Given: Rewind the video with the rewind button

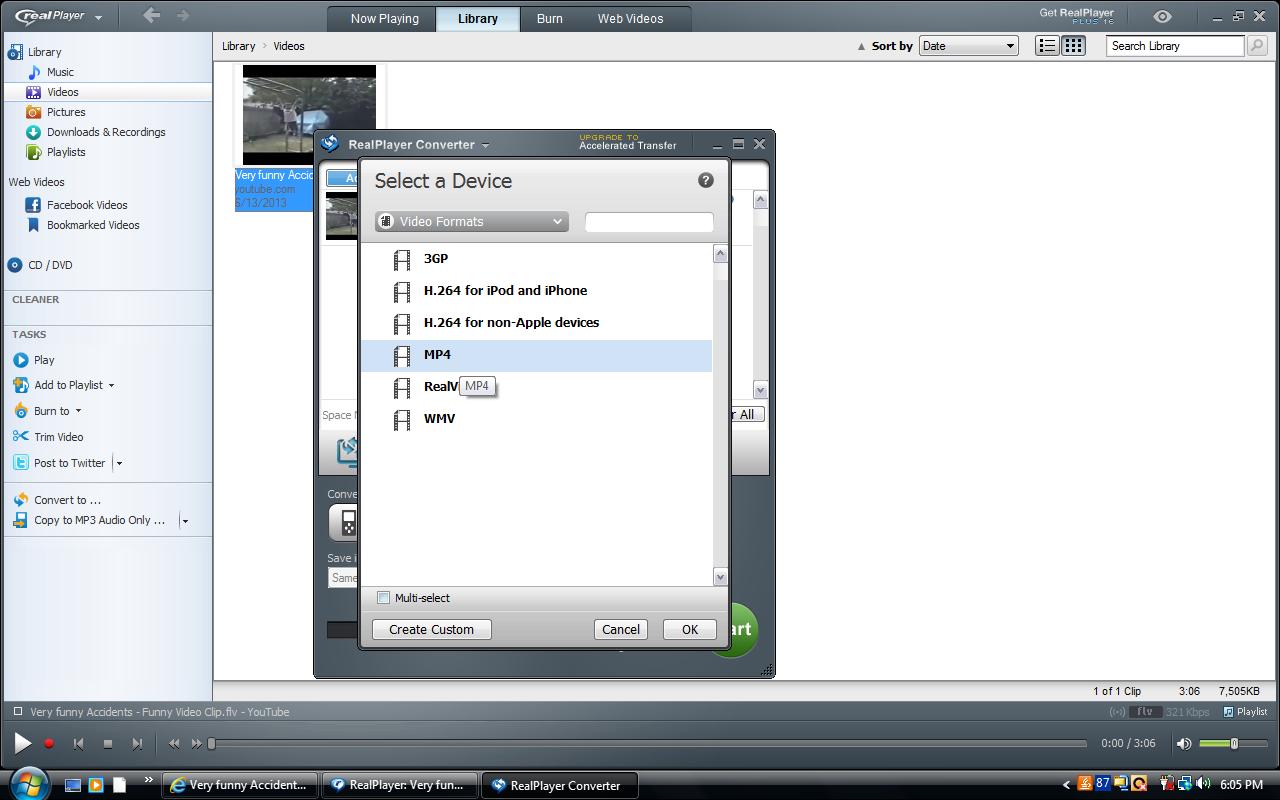Looking at the screenshot, I should 174,743.
